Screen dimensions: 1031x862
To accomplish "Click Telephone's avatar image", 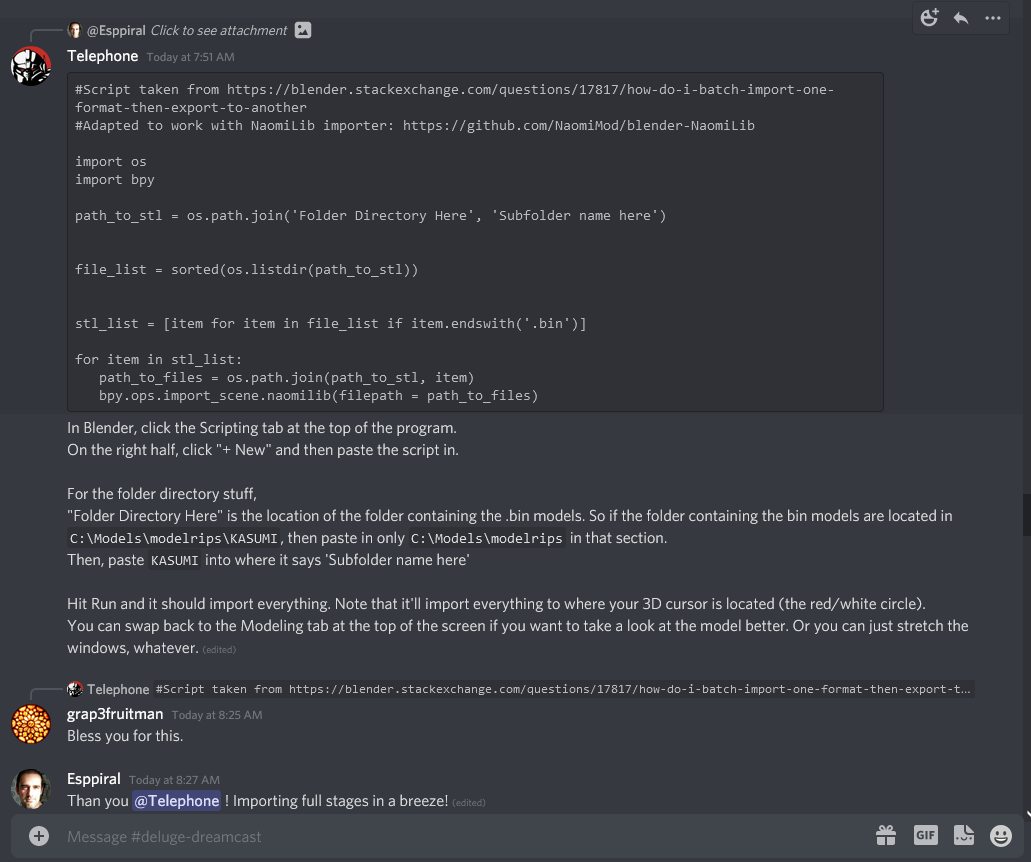I will tap(31, 66).
